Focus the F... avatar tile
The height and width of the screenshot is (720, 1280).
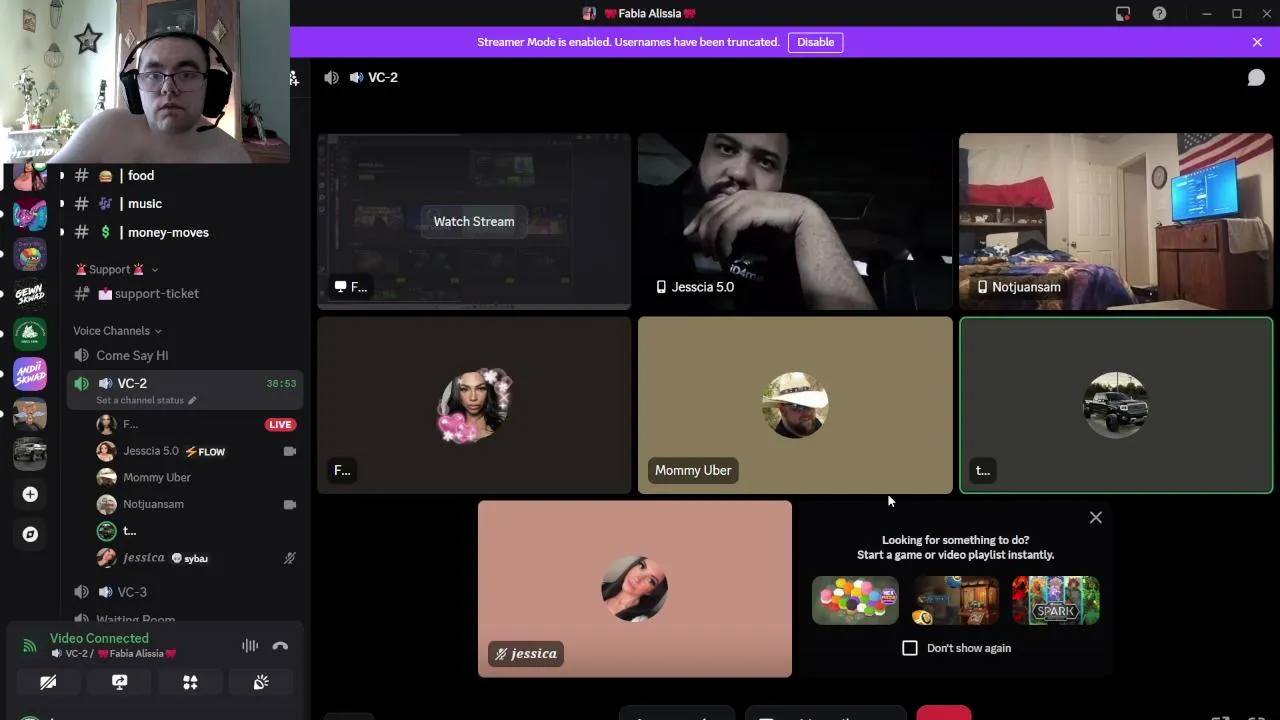pos(474,405)
